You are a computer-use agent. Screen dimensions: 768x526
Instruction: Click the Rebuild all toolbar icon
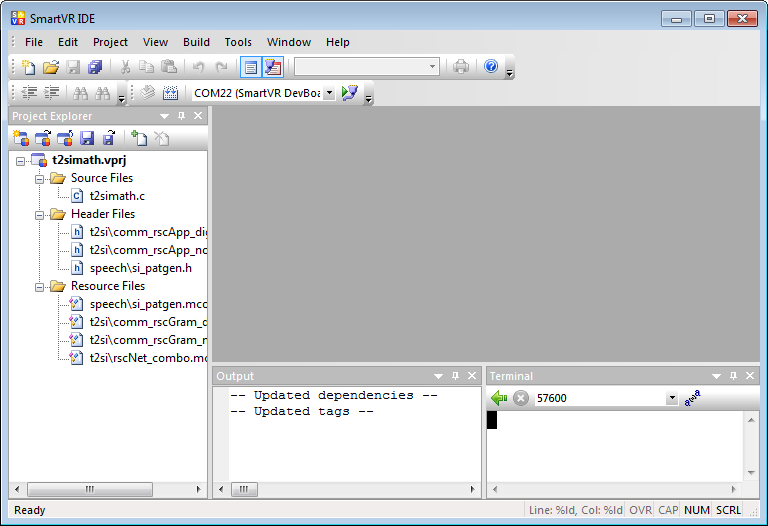pos(170,93)
